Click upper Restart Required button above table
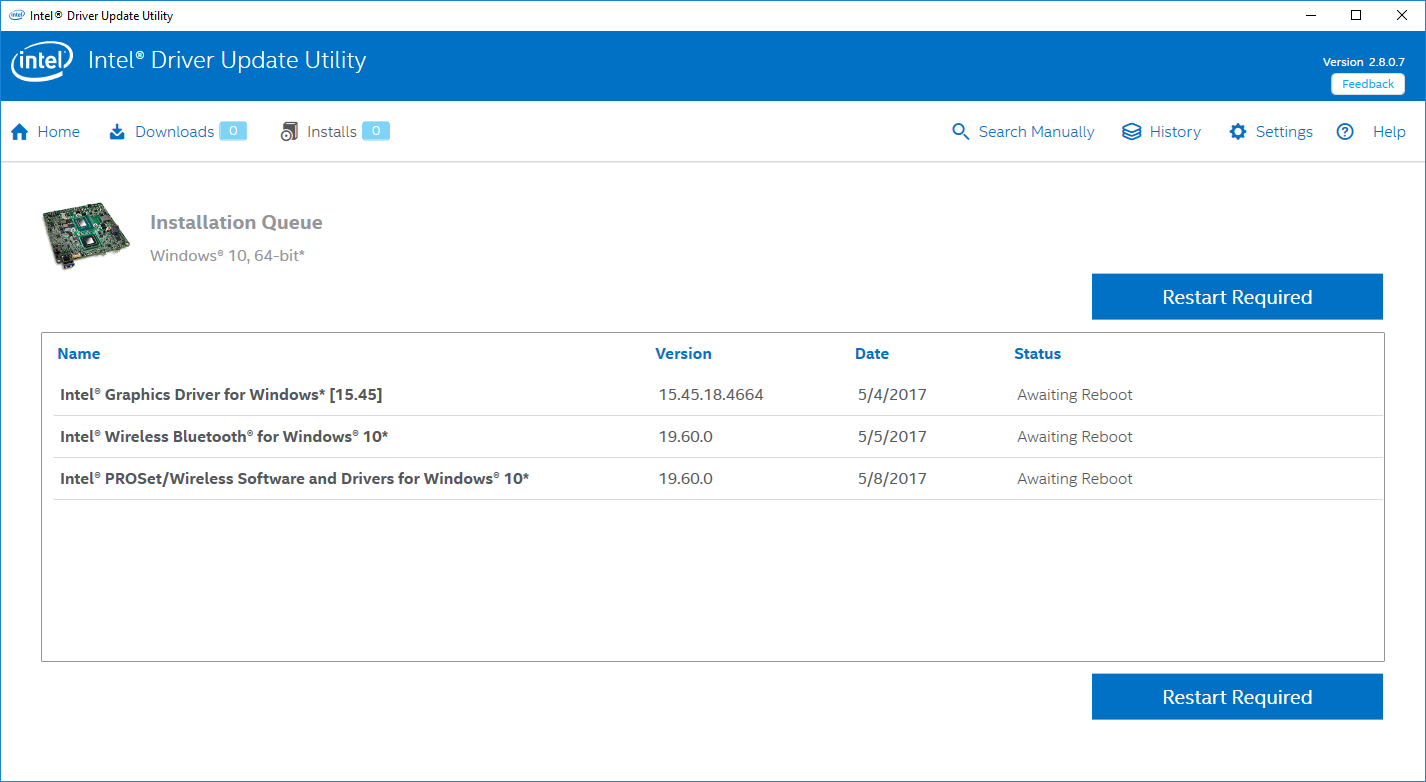This screenshot has height=782, width=1426. tap(1237, 297)
